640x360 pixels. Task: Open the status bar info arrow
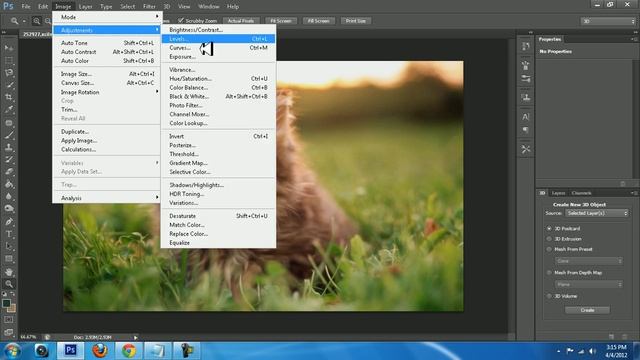tap(136, 338)
